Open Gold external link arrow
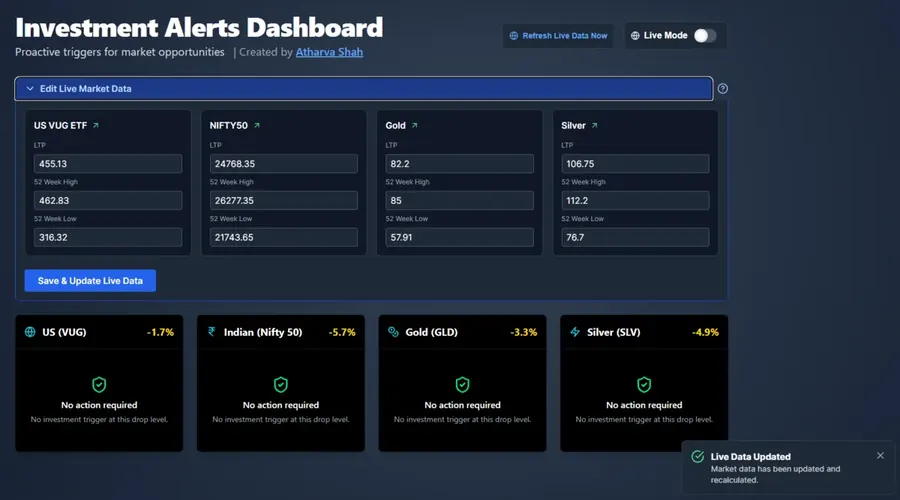This screenshot has height=500, width=900. pos(414,125)
